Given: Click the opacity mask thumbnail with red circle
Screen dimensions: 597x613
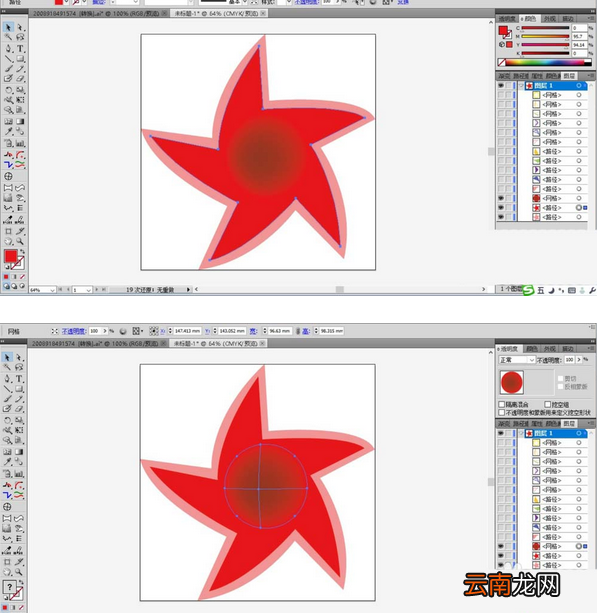Looking at the screenshot, I should [x=512, y=382].
